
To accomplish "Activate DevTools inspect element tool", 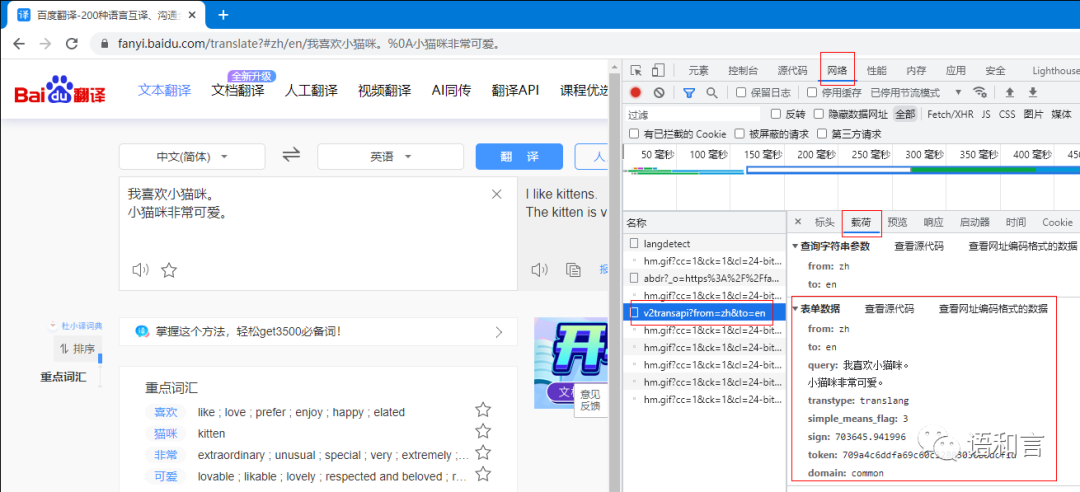I will [x=636, y=70].
